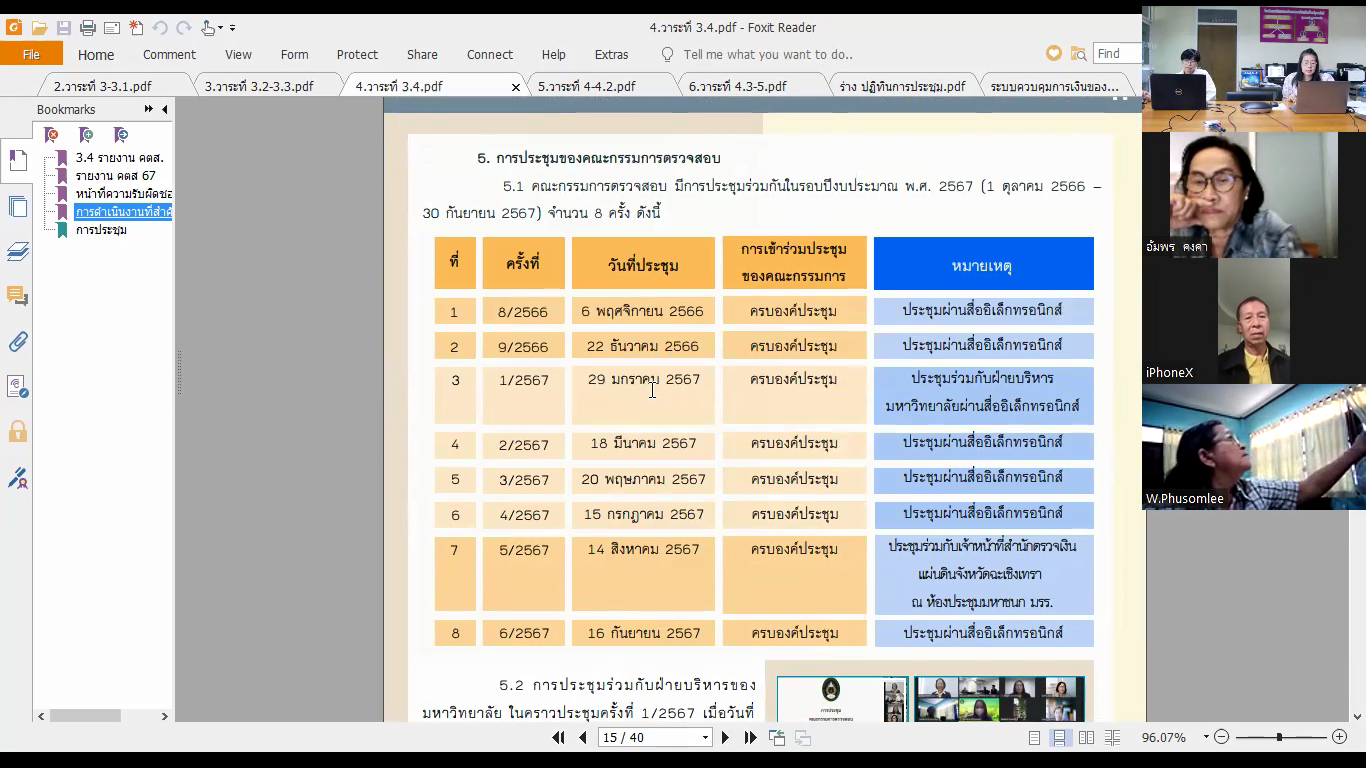This screenshot has height=768, width=1366.
Task: Click the Open folder icon in quick toolbar
Action: coord(39,28)
